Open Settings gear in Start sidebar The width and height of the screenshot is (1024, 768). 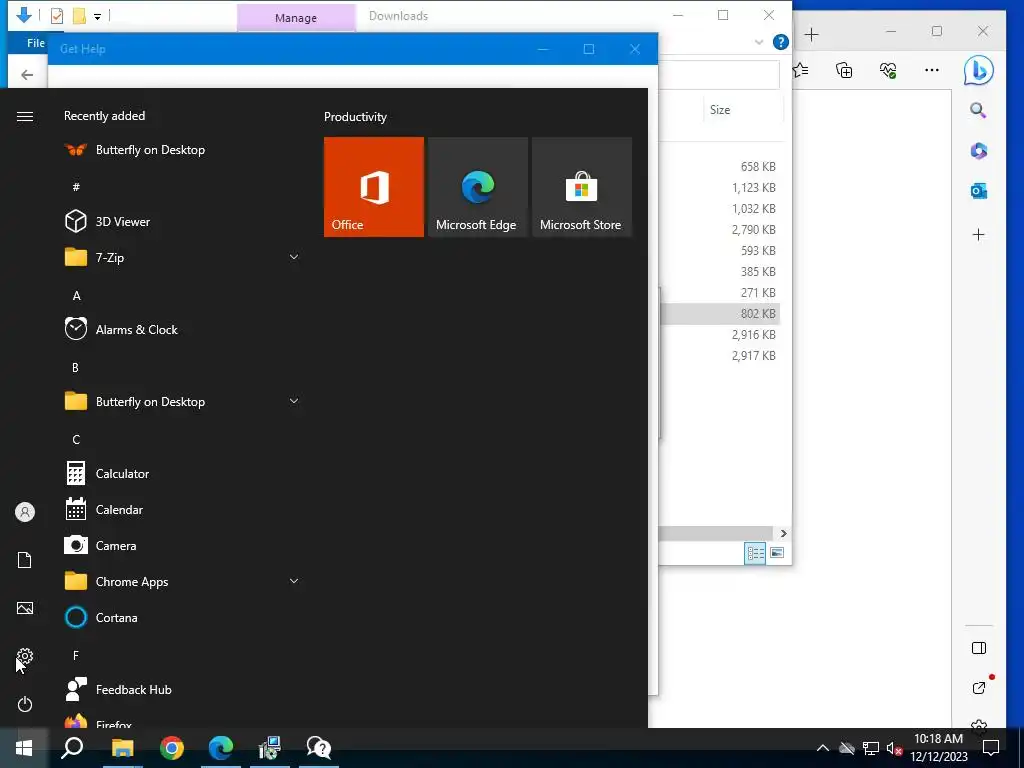25,656
